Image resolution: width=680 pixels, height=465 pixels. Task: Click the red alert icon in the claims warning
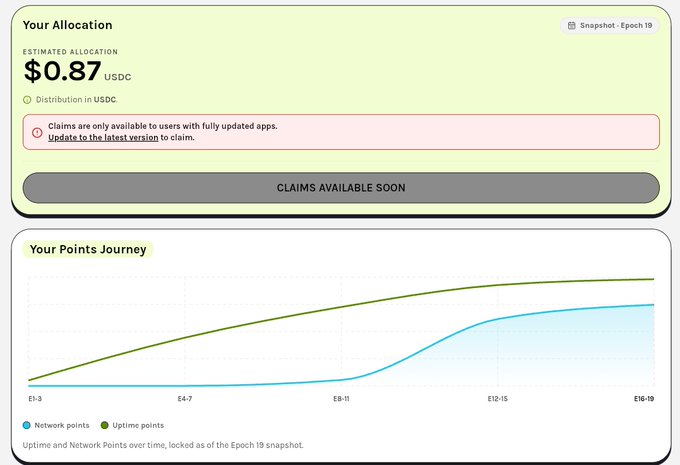click(37, 132)
